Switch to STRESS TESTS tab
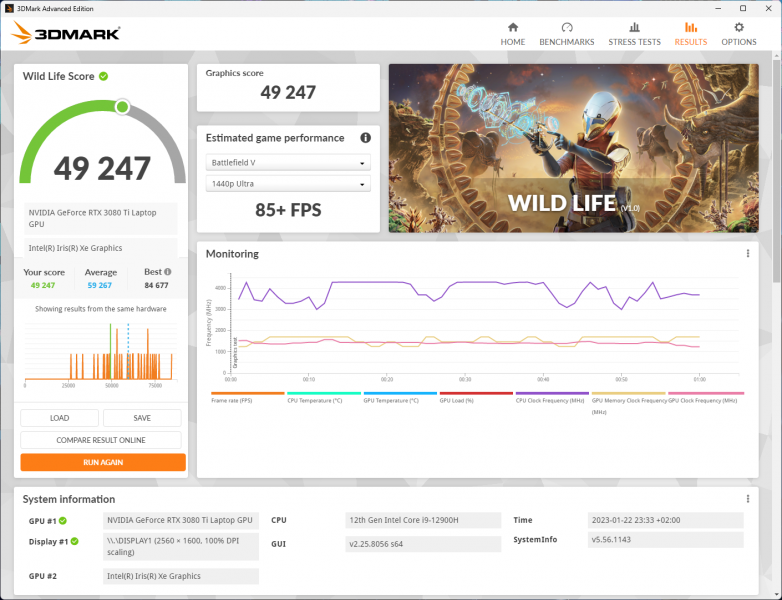This screenshot has height=600, width=782. [x=634, y=34]
